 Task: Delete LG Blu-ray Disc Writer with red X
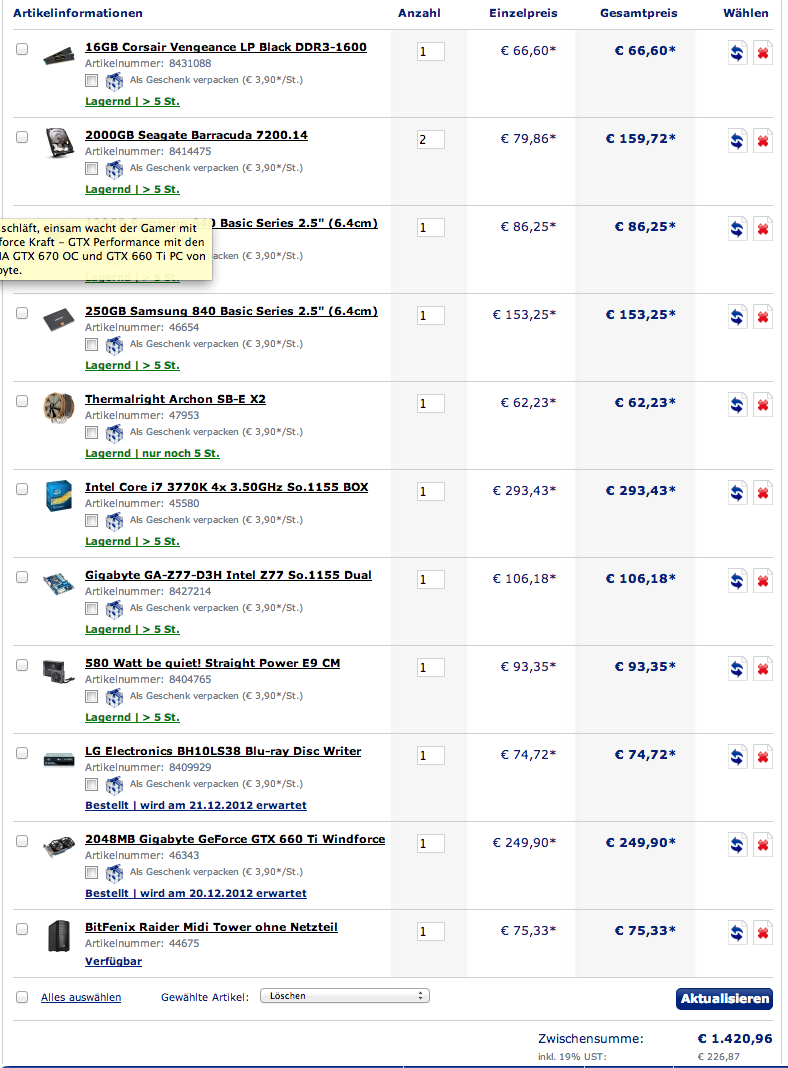[763, 757]
